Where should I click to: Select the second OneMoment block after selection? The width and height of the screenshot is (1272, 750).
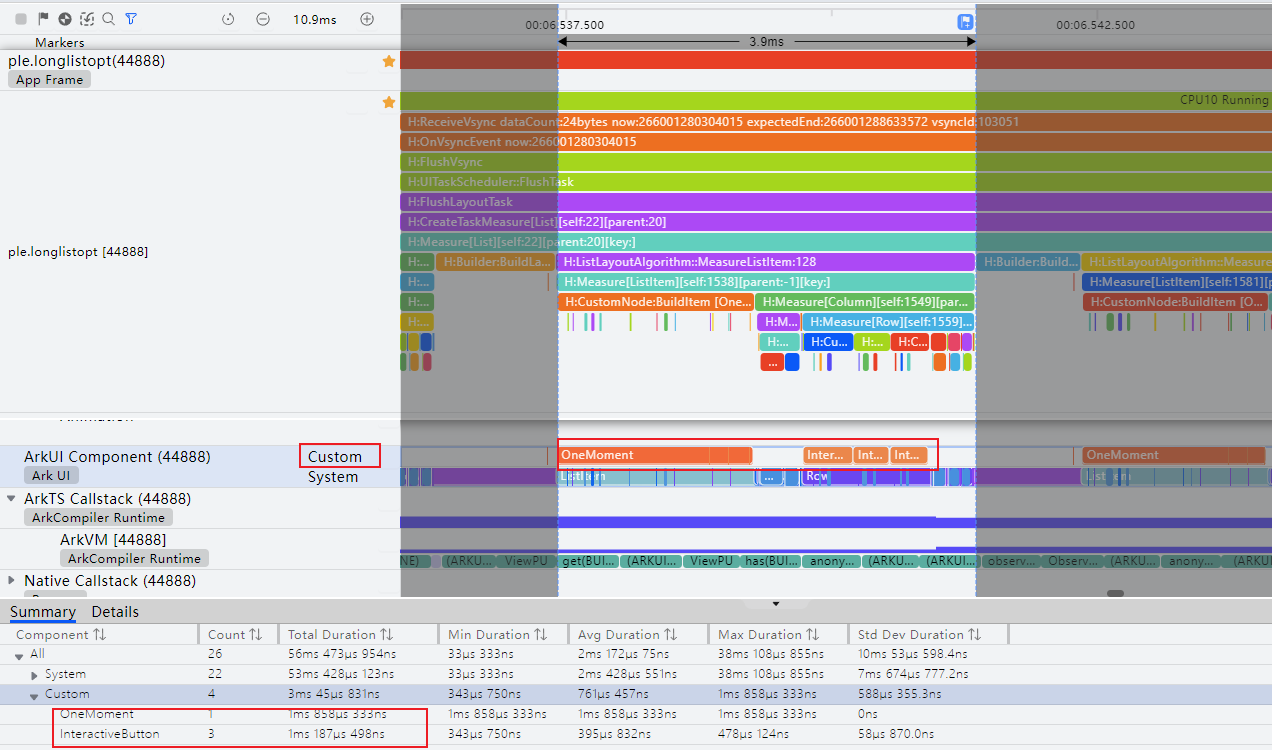(x=1176, y=455)
